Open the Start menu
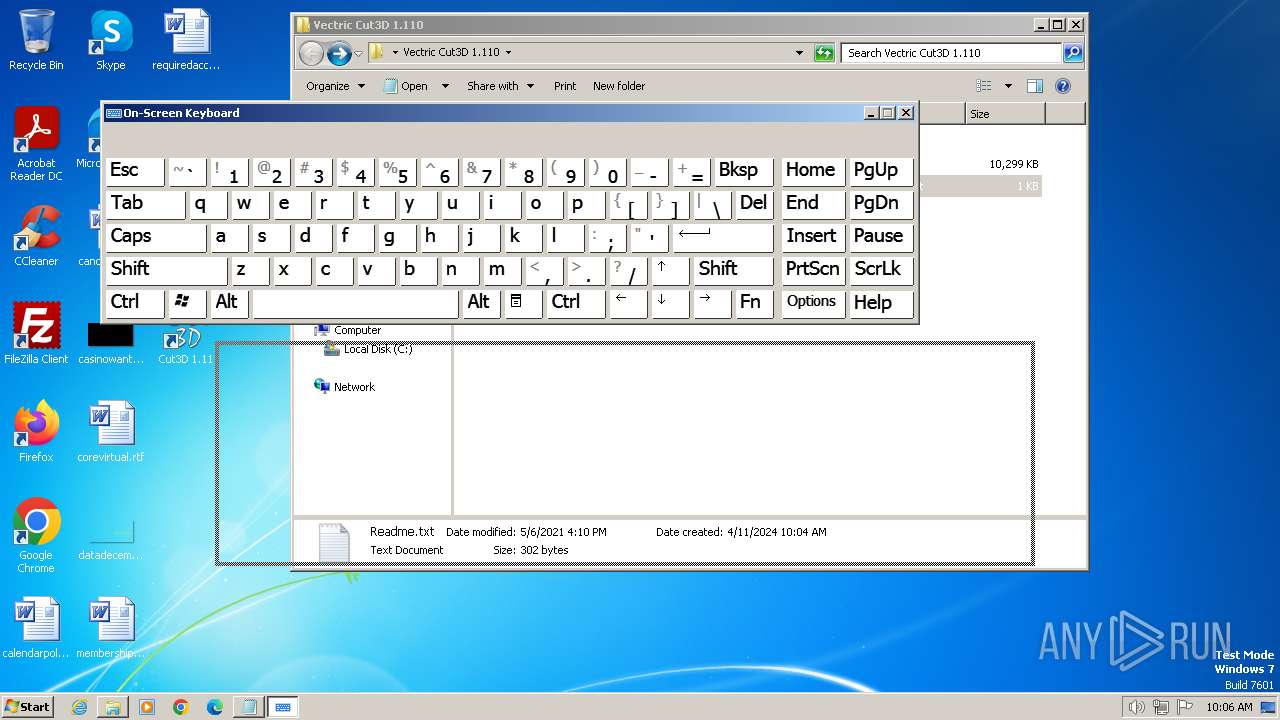The width and height of the screenshot is (1280, 720). 28,707
